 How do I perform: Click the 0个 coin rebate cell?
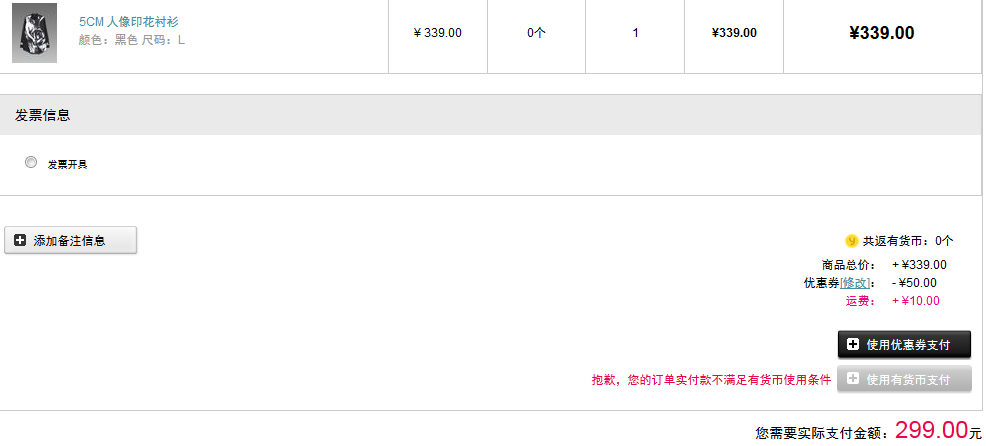(536, 33)
